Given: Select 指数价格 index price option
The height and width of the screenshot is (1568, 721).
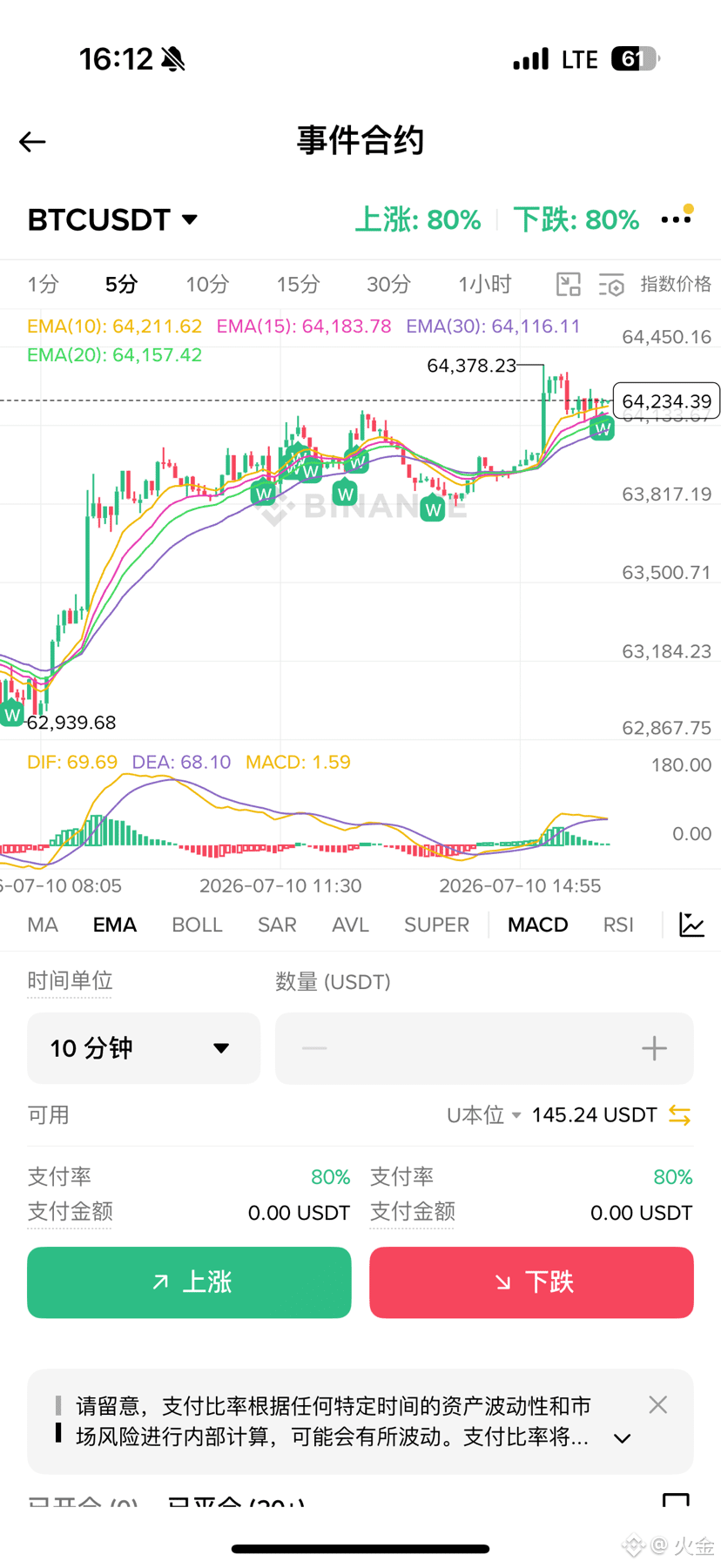Looking at the screenshot, I should click(676, 284).
